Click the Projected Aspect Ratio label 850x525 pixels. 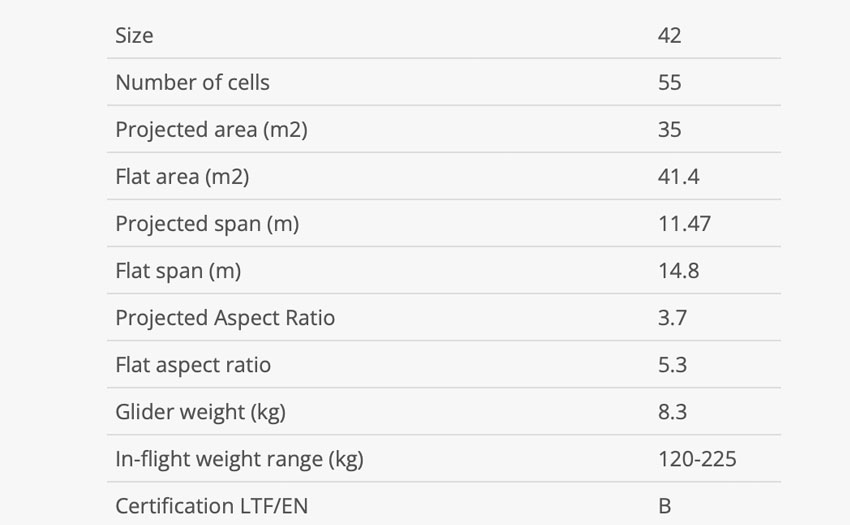[x=225, y=318]
